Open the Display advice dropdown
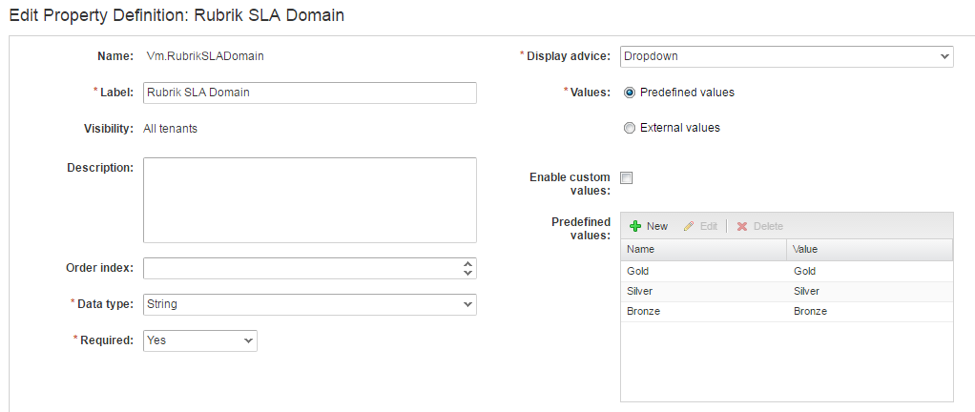975x412 pixels. 786,56
